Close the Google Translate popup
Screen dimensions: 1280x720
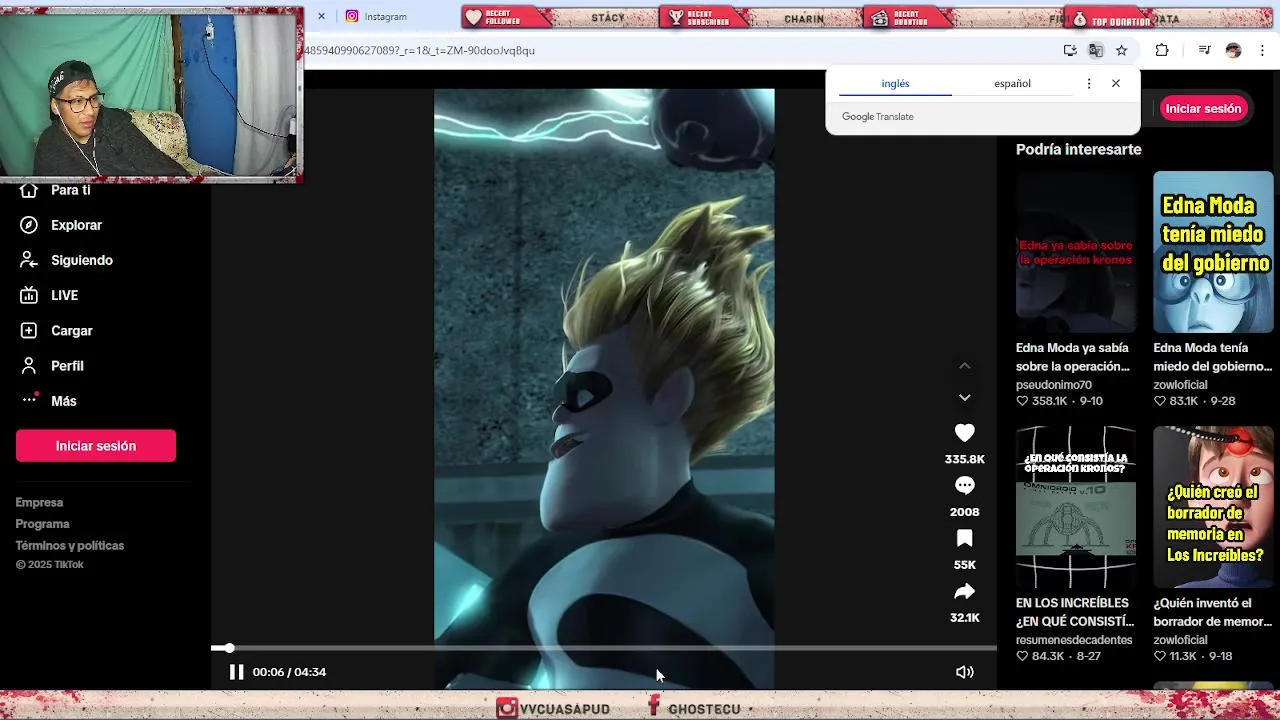(x=1116, y=83)
